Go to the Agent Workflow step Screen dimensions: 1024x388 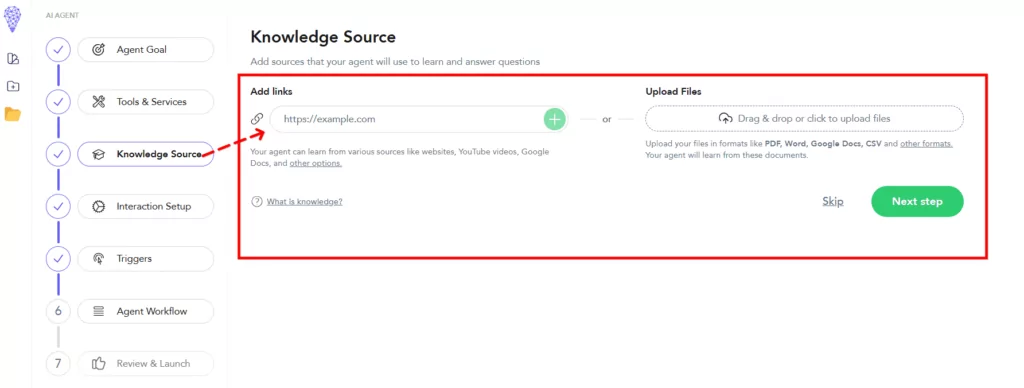tap(146, 312)
